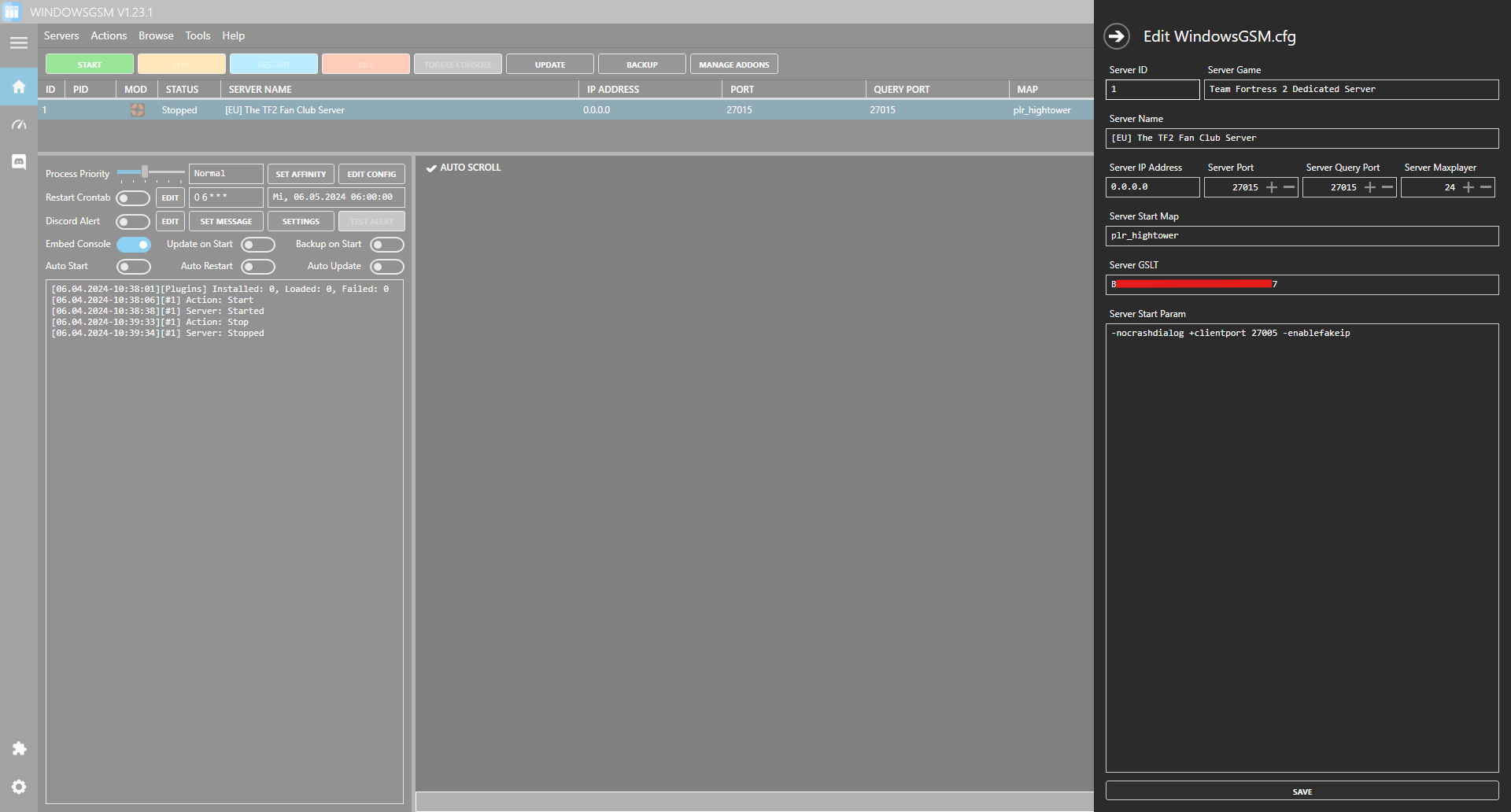Image resolution: width=1511 pixels, height=812 pixels.
Task: Open the Settings gear icon
Action: (x=19, y=787)
